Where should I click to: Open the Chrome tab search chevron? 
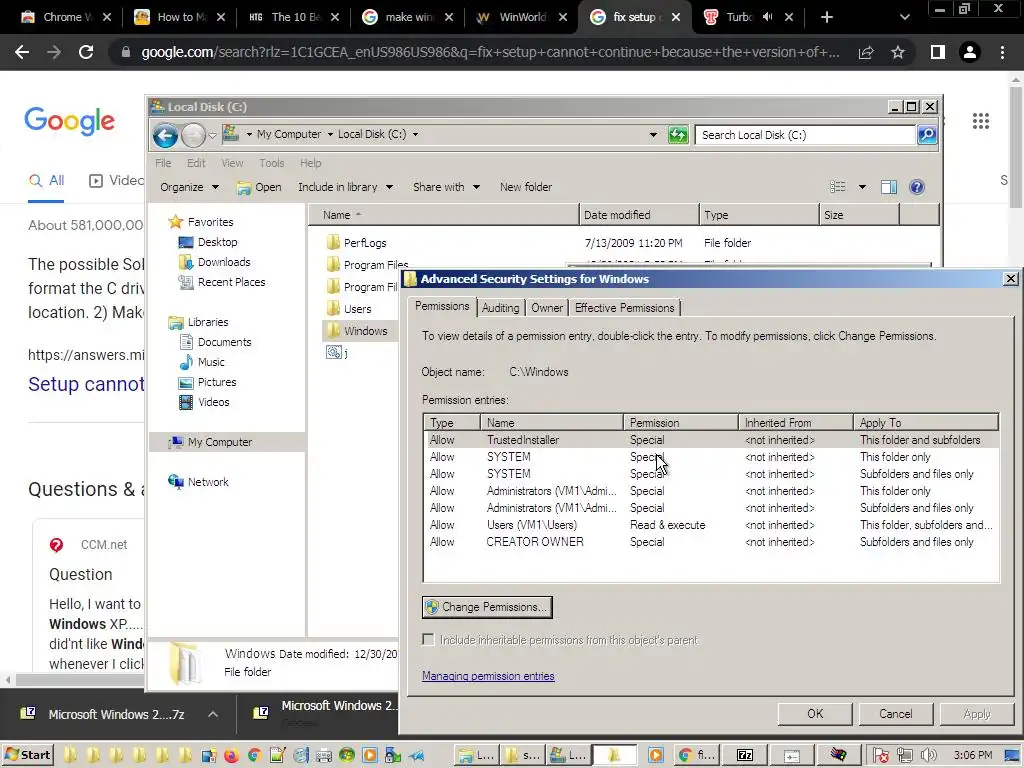coord(904,17)
